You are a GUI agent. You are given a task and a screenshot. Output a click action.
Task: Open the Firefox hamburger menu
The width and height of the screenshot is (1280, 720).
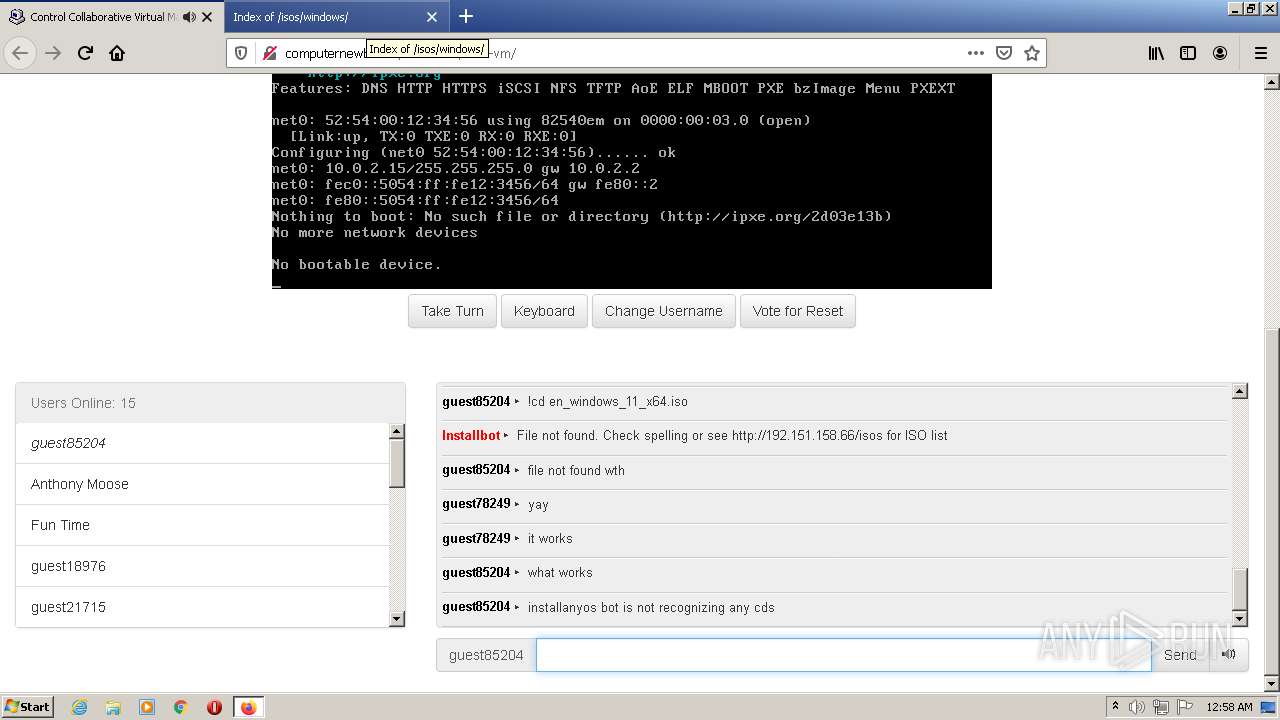pyautogui.click(x=1260, y=53)
